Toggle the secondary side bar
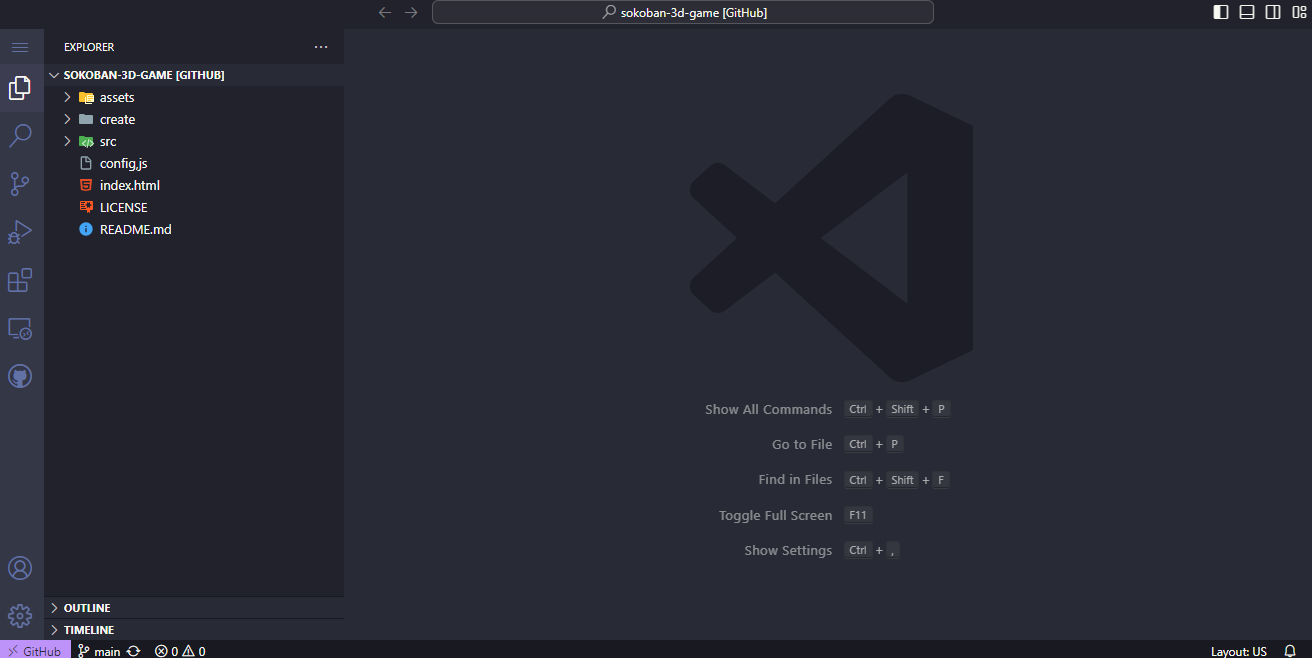The image size is (1312, 658). 1273,12
